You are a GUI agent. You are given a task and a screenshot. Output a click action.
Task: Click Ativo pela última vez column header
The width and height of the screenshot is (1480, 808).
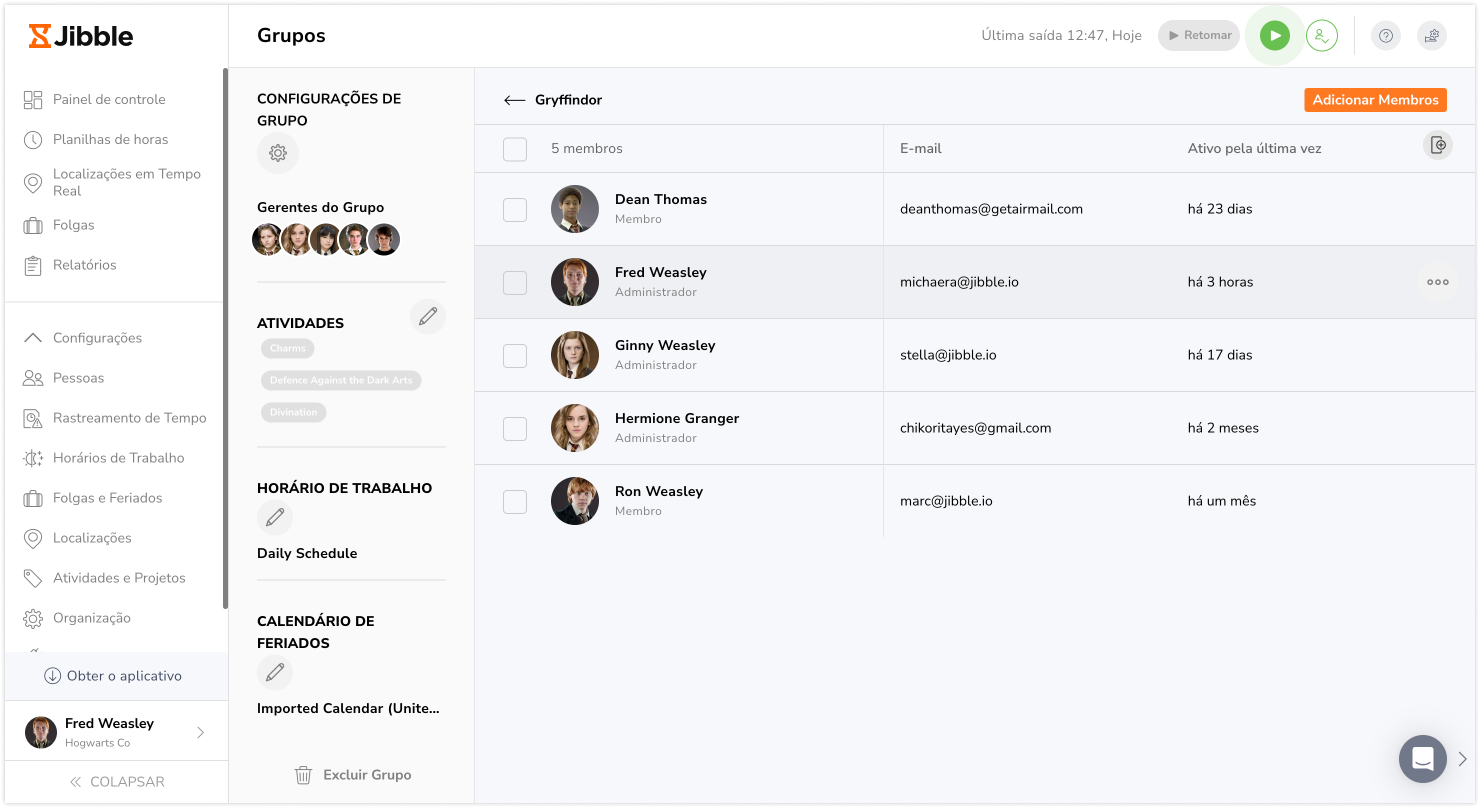[1254, 149]
